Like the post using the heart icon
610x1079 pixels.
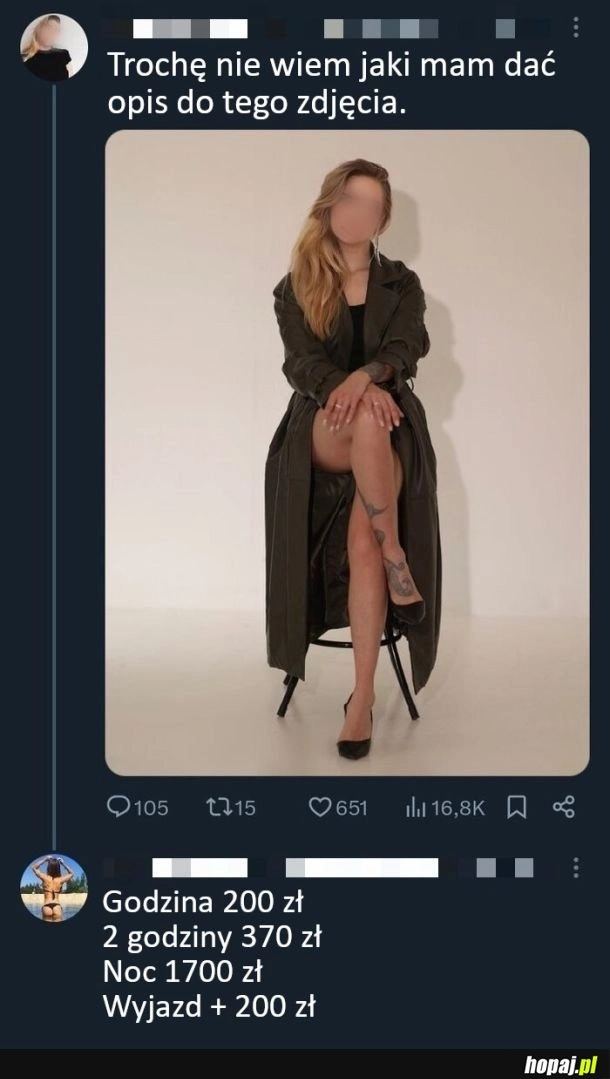pyautogui.click(x=320, y=807)
